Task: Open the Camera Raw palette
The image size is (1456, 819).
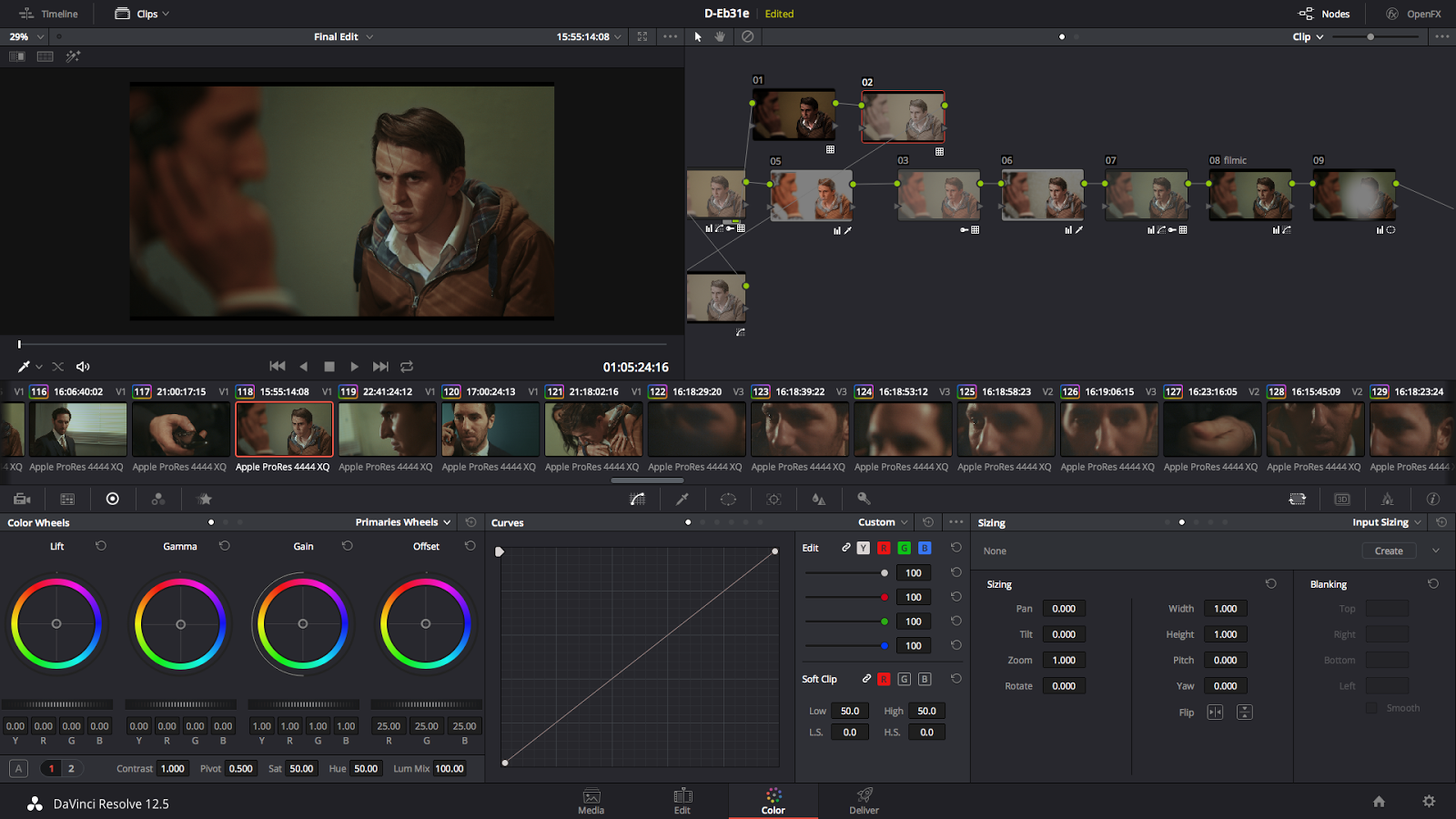Action: pyautogui.click(x=22, y=499)
